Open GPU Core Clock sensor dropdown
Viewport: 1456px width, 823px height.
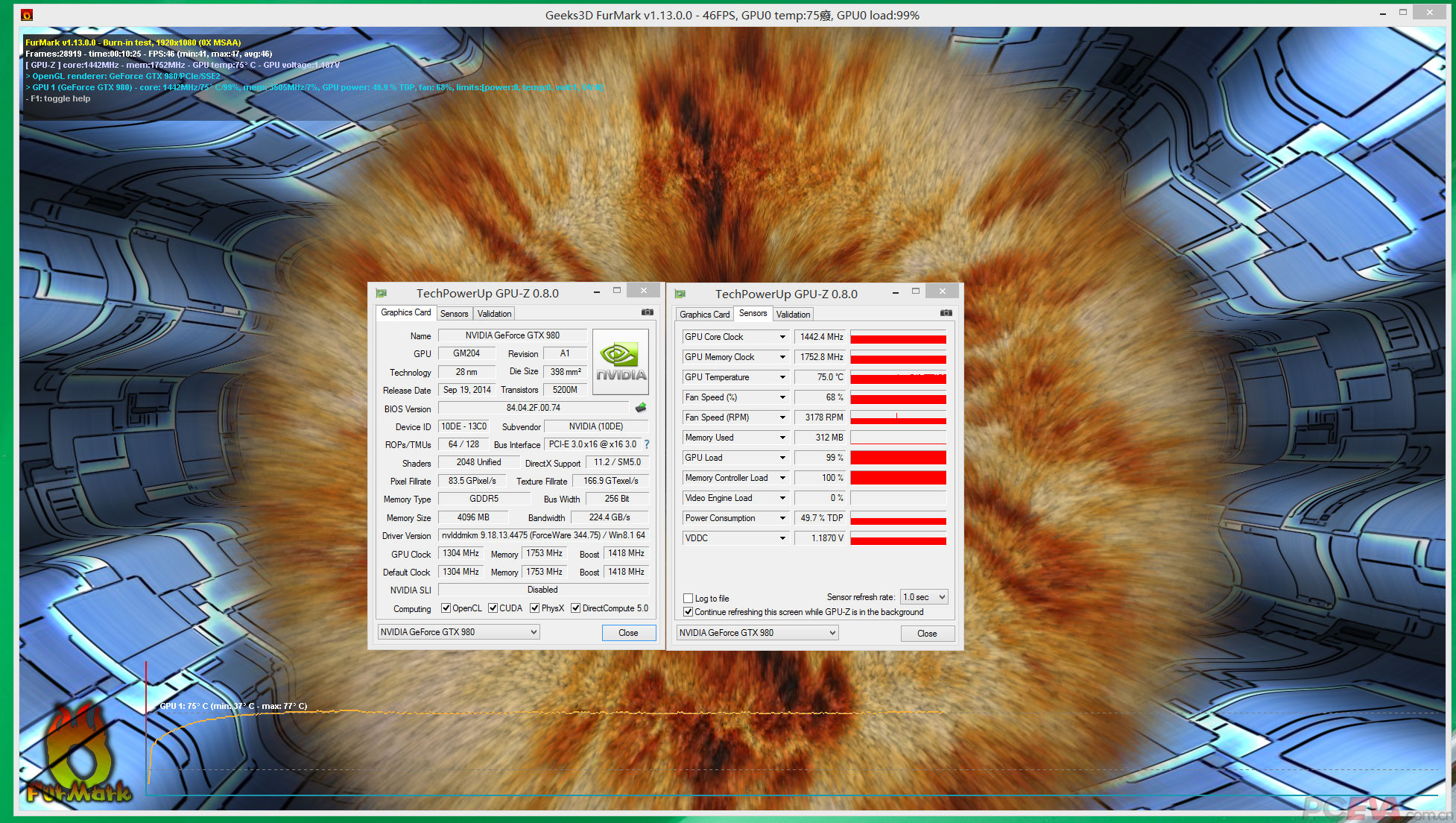(782, 337)
